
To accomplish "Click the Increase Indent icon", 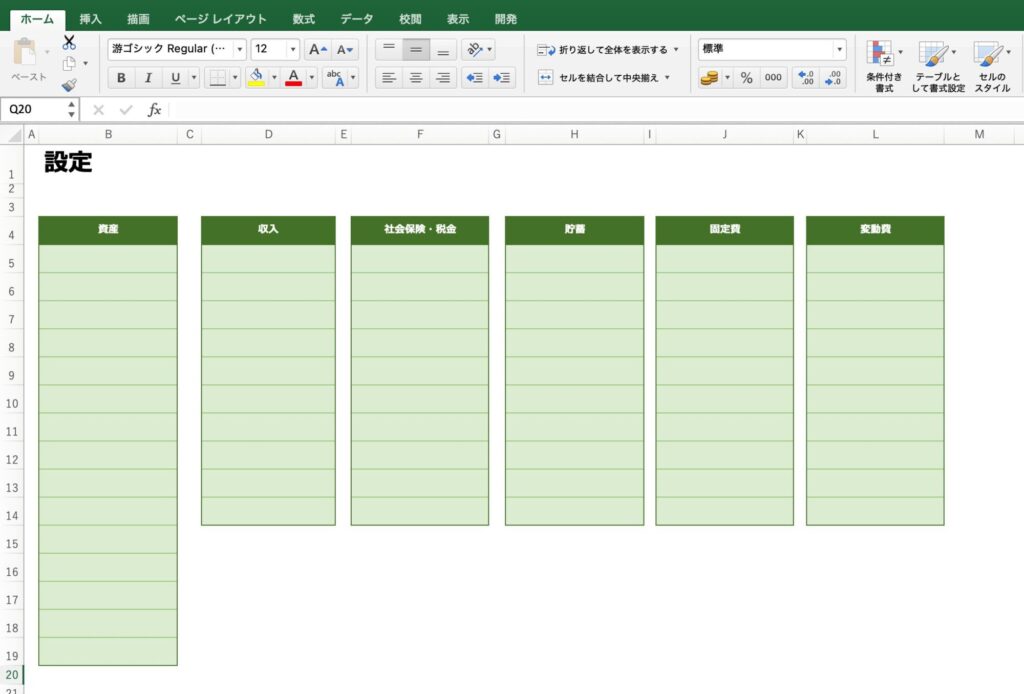I will pyautogui.click(x=502, y=77).
